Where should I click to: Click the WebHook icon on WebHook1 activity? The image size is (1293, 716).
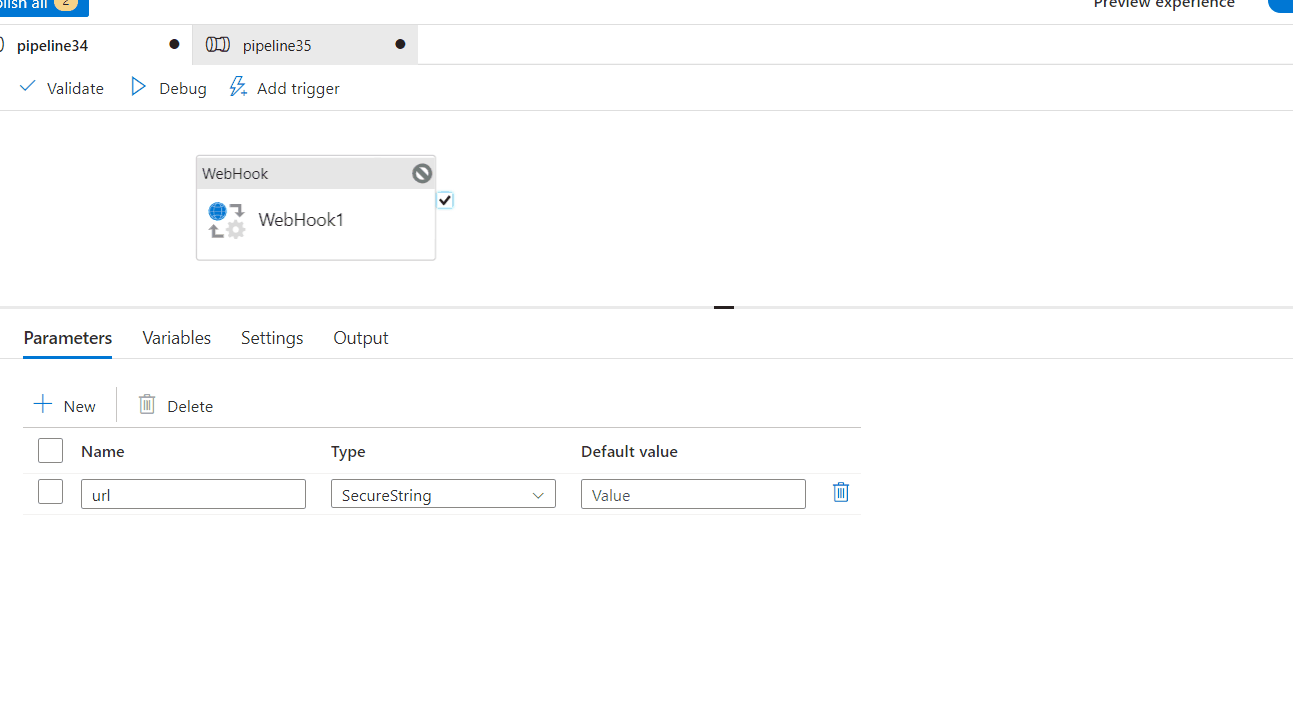pyautogui.click(x=225, y=219)
